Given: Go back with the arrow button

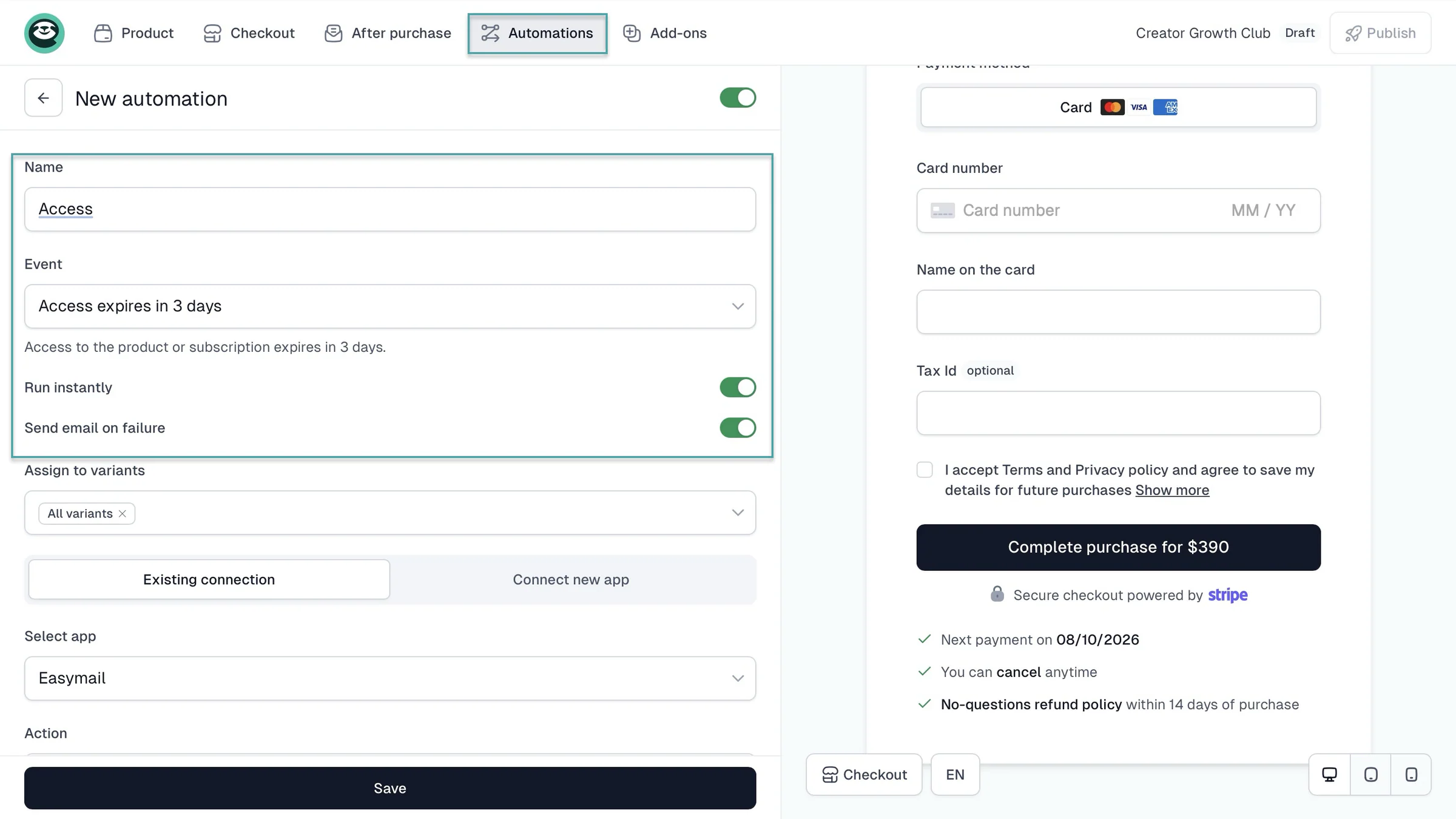Looking at the screenshot, I should (43, 98).
